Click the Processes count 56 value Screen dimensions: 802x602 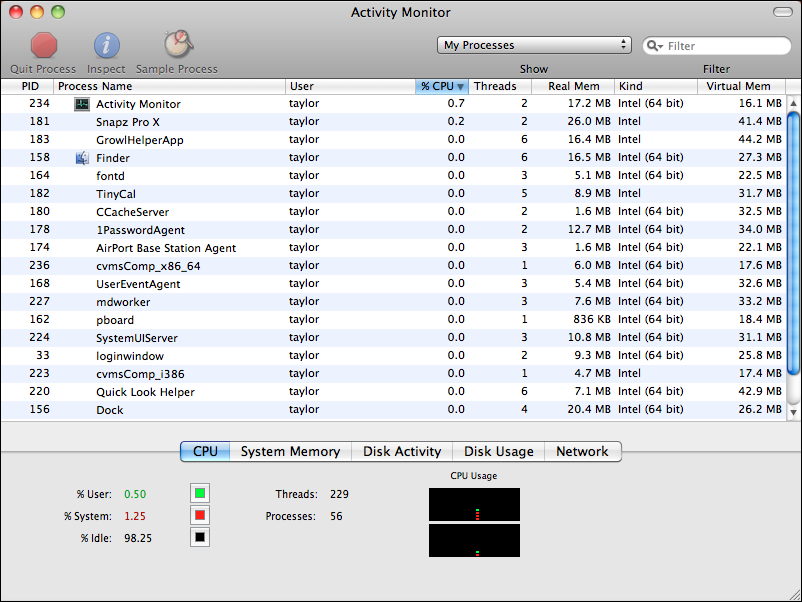pos(336,516)
